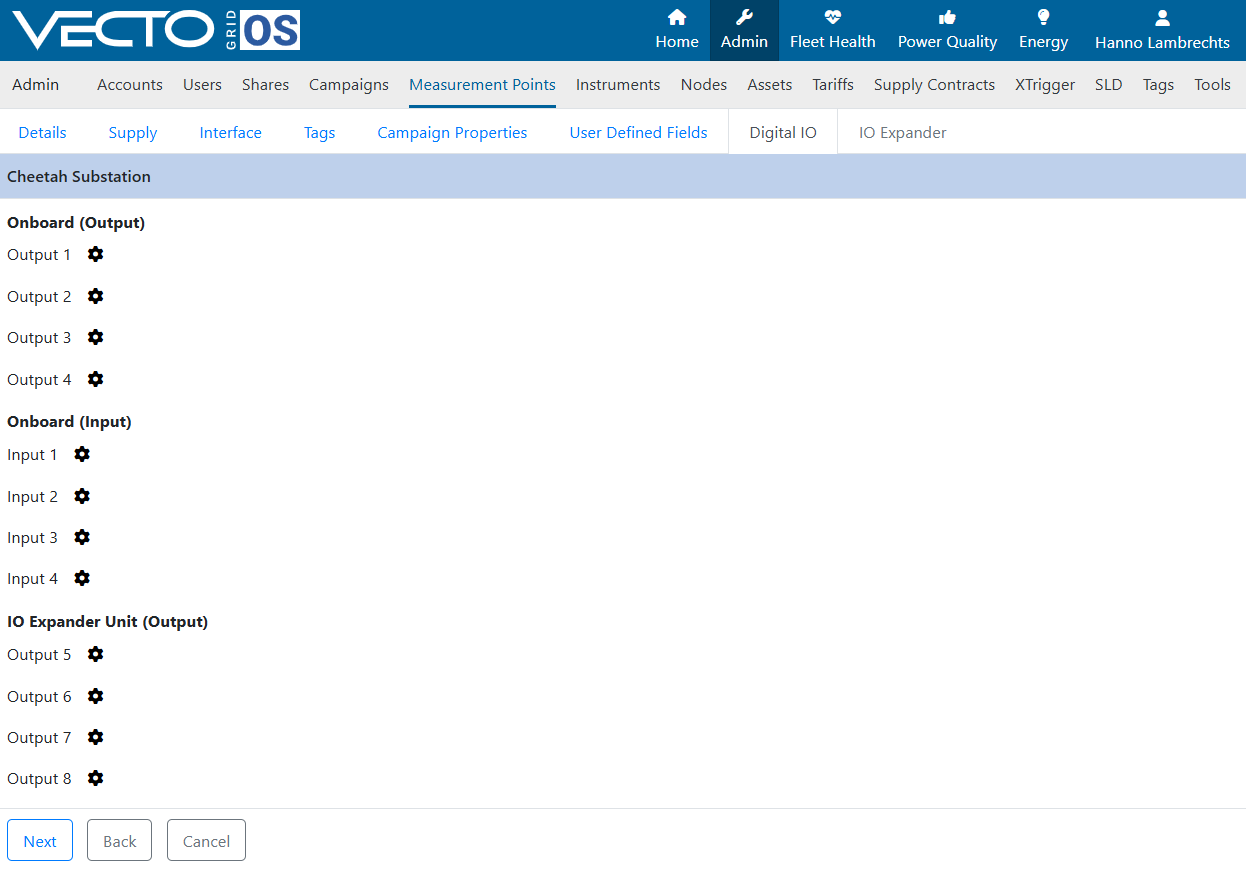Click the Onboard (Output) heading
This screenshot has width=1246, height=870.
(76, 222)
